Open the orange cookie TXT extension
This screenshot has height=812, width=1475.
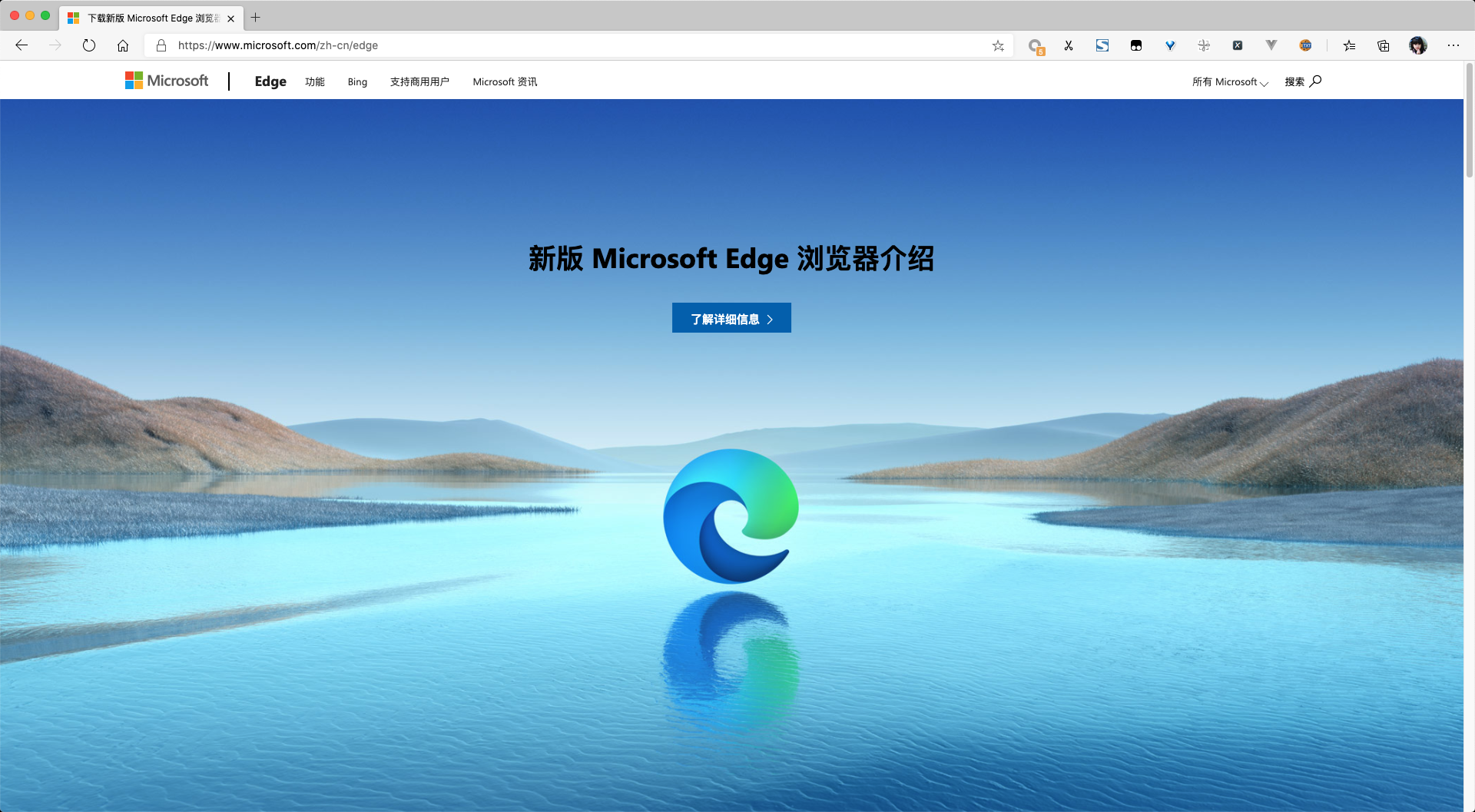[1305, 45]
